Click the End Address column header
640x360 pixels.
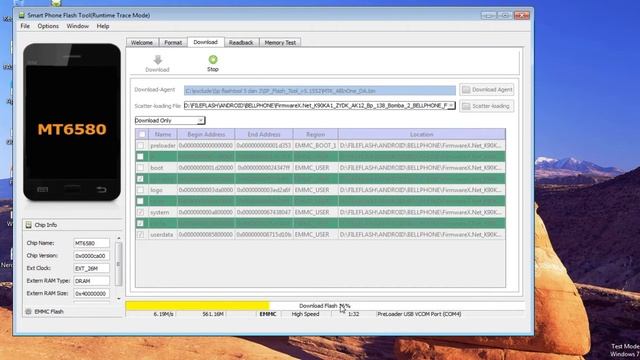point(264,134)
